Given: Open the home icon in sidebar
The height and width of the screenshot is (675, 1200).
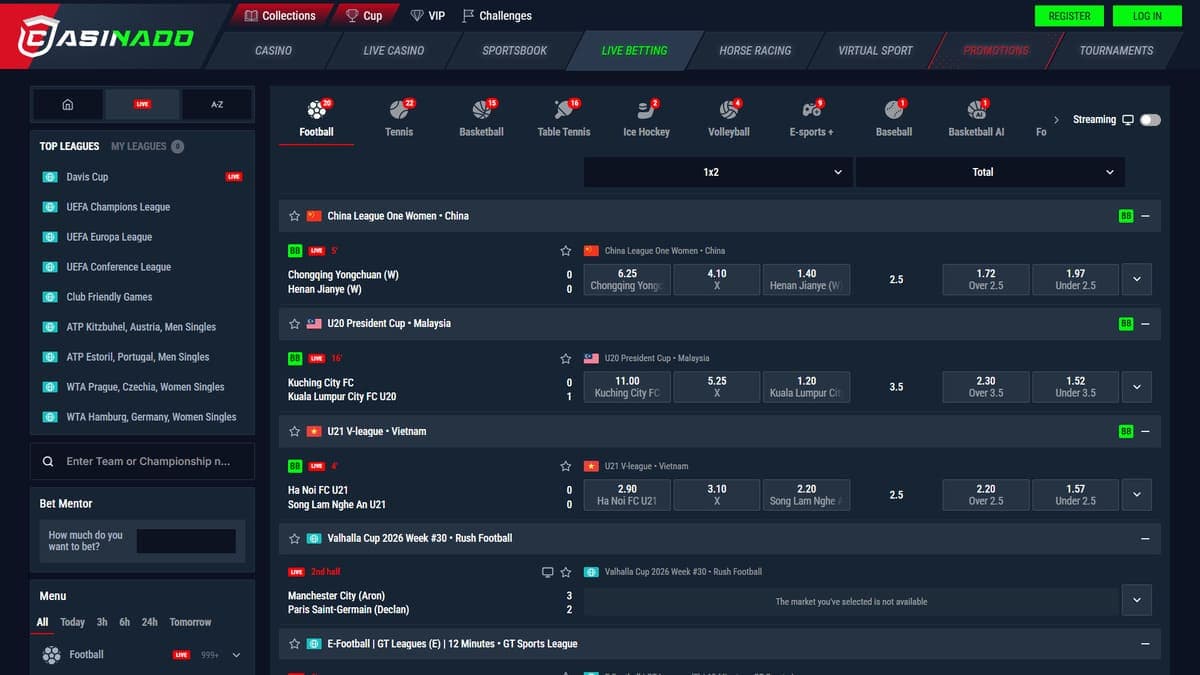Looking at the screenshot, I should pos(68,104).
